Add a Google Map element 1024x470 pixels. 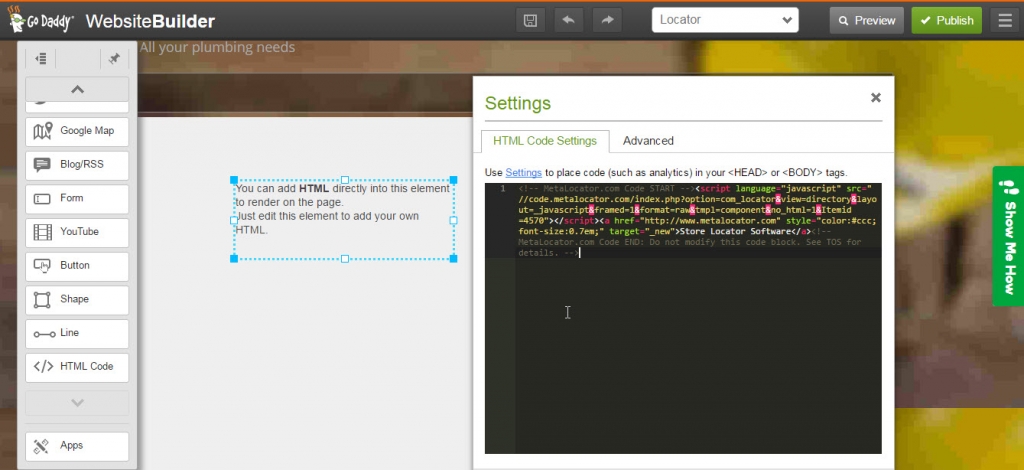pyautogui.click(x=77, y=131)
